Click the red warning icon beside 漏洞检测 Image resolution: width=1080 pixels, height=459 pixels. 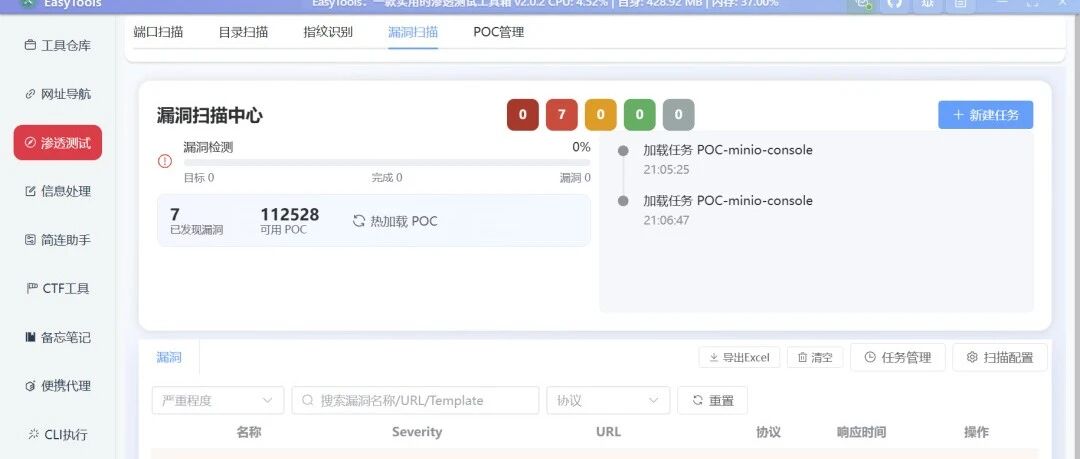tap(165, 161)
